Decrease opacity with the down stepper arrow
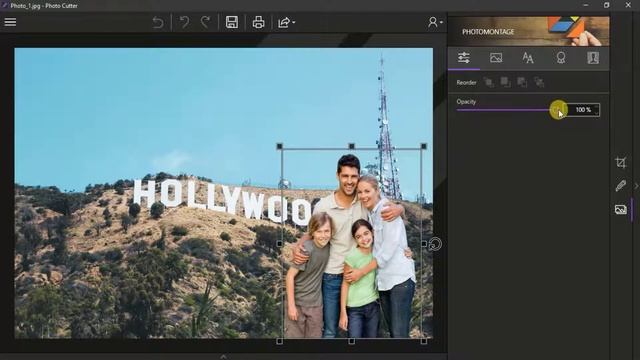The image size is (640, 360). tap(597, 113)
